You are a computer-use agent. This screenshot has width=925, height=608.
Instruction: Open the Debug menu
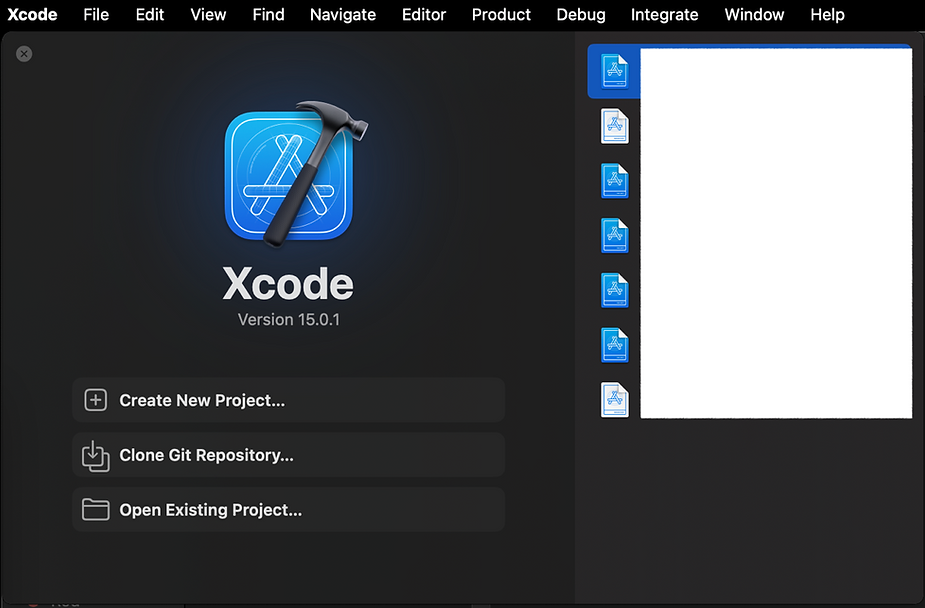point(580,15)
